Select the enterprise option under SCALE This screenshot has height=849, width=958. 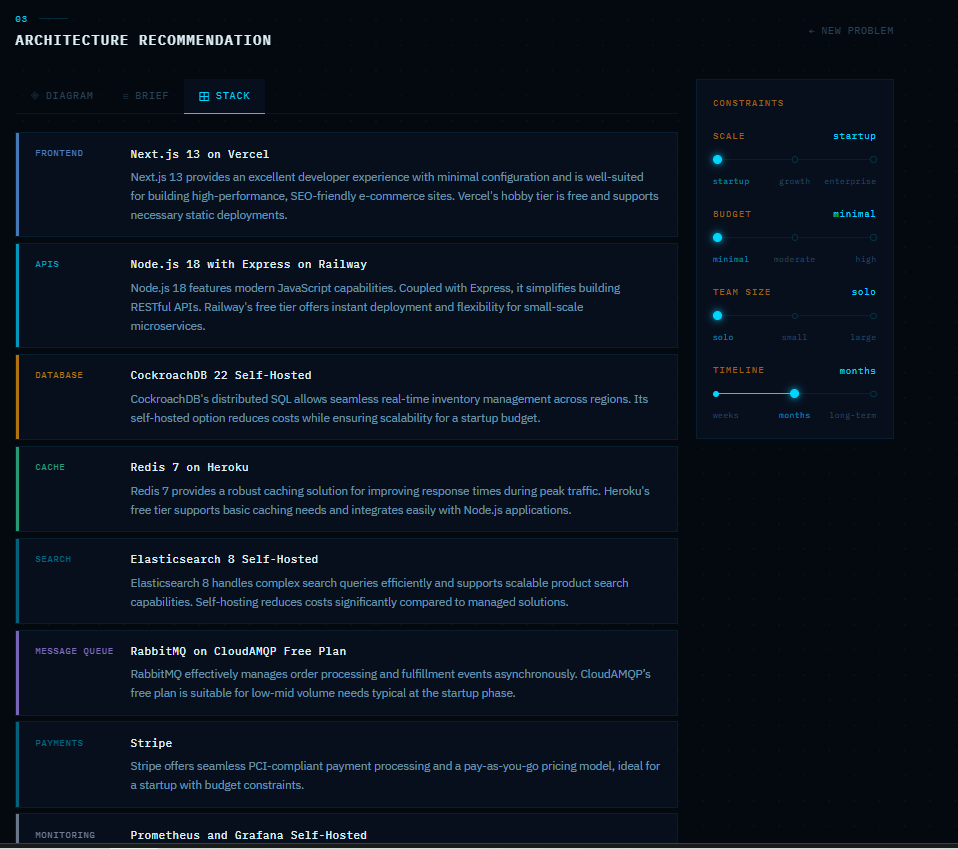pos(872,159)
